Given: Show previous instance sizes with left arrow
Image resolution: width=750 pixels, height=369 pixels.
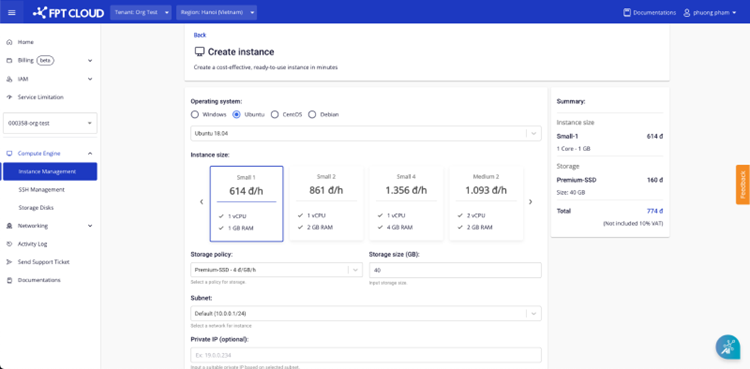Looking at the screenshot, I should (x=201, y=202).
